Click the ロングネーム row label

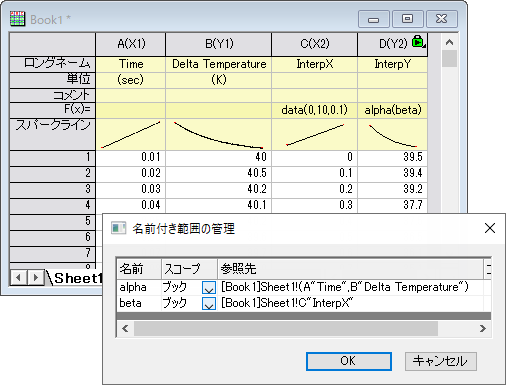click(53, 64)
